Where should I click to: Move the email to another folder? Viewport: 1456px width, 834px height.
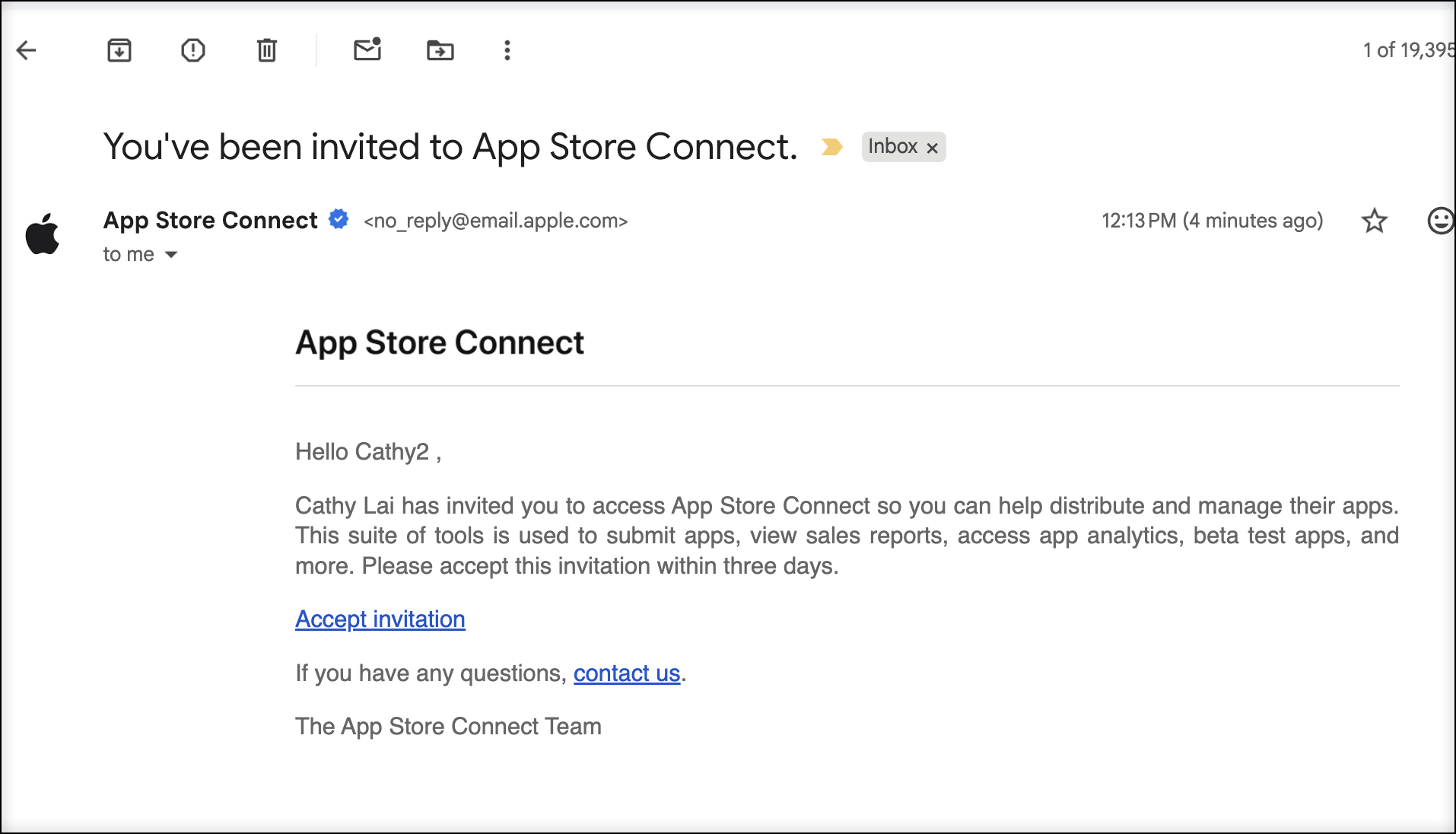[x=441, y=50]
